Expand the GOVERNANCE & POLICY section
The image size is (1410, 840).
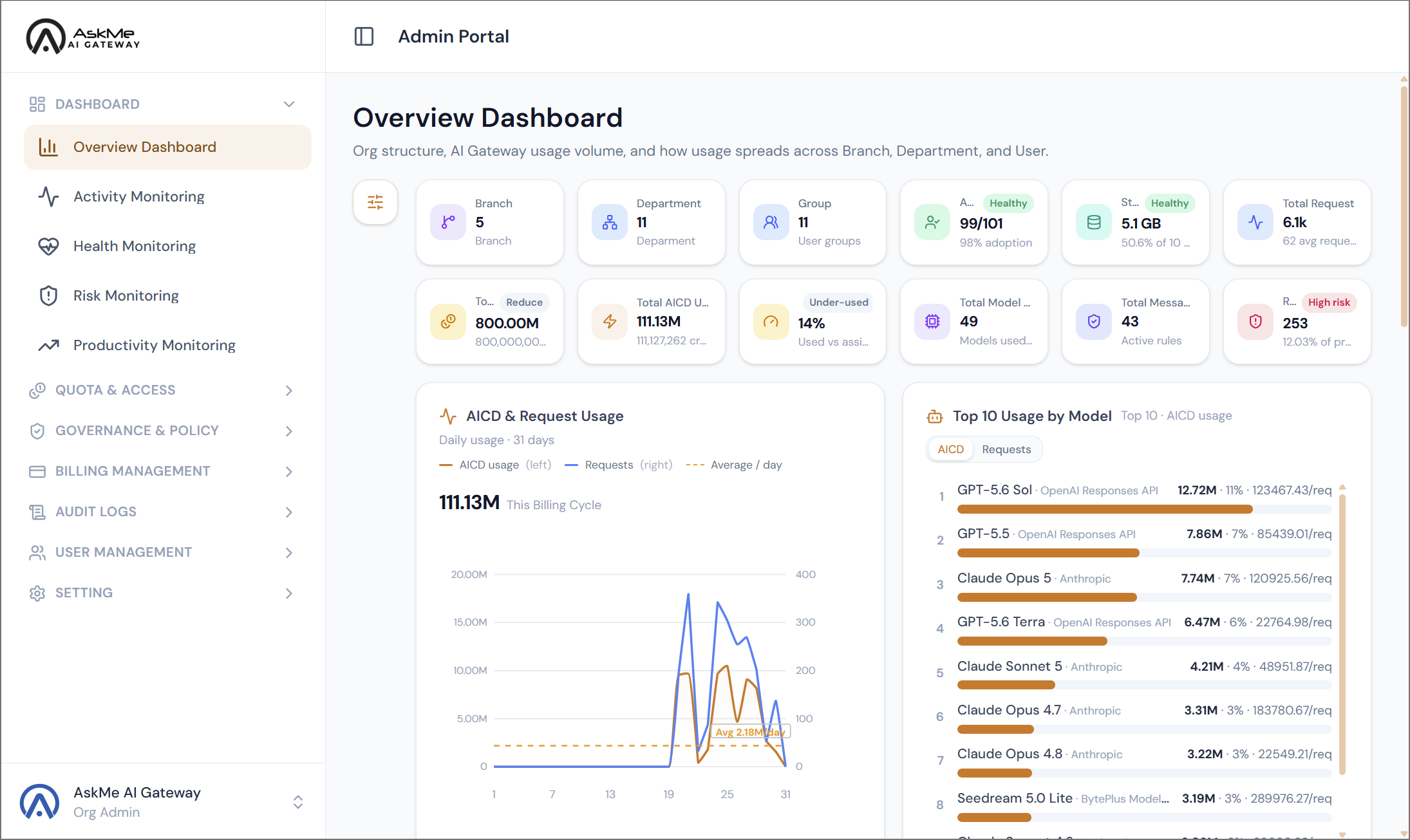(x=289, y=431)
